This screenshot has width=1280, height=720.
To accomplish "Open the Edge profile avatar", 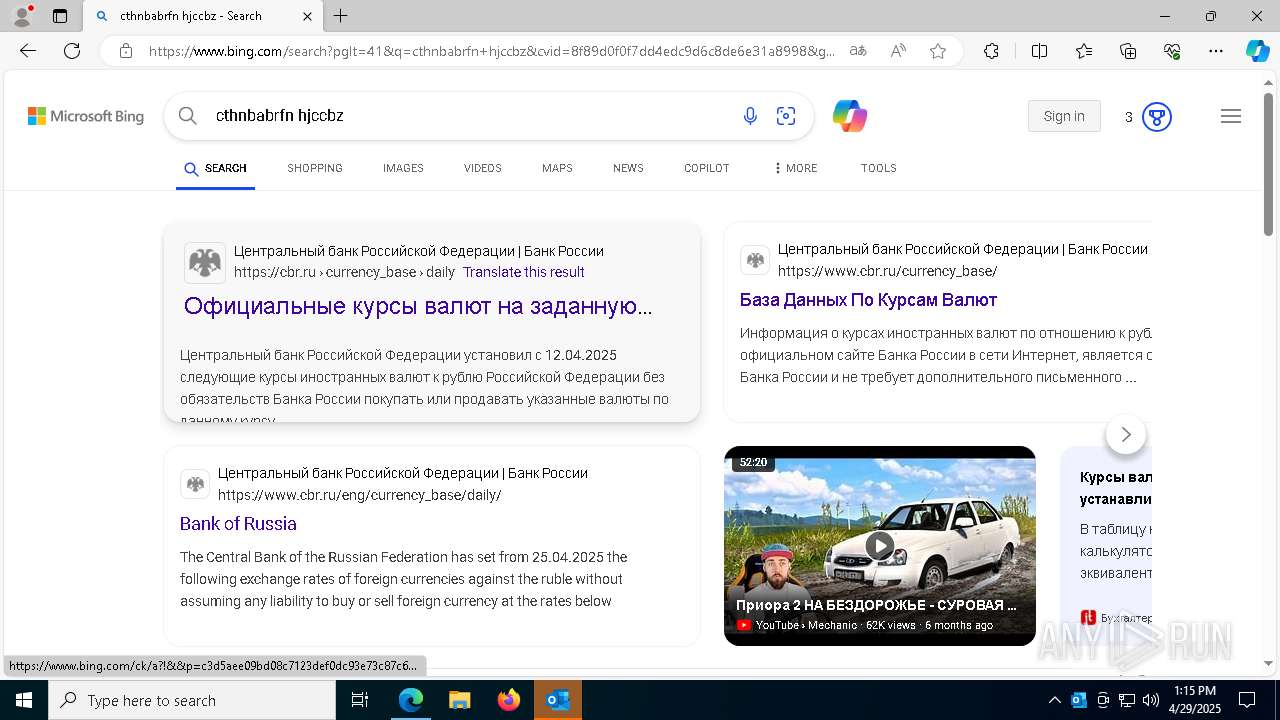I will tap(22, 16).
